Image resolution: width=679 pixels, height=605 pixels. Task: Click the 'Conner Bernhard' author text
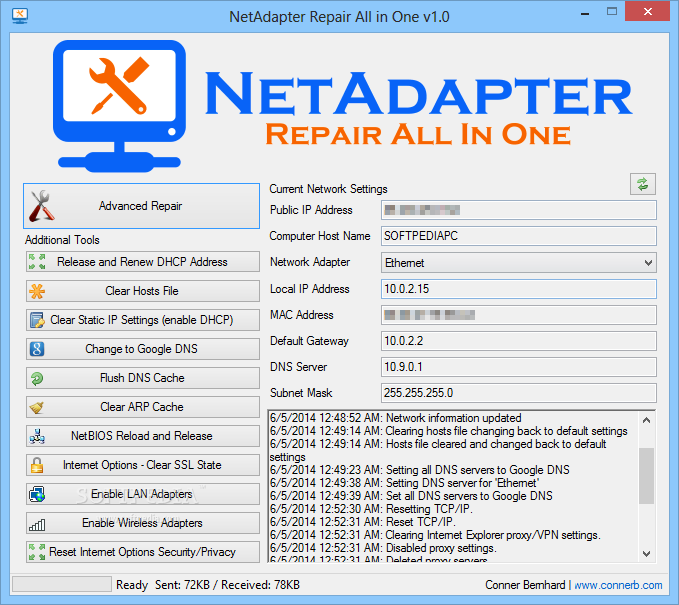tap(525, 585)
